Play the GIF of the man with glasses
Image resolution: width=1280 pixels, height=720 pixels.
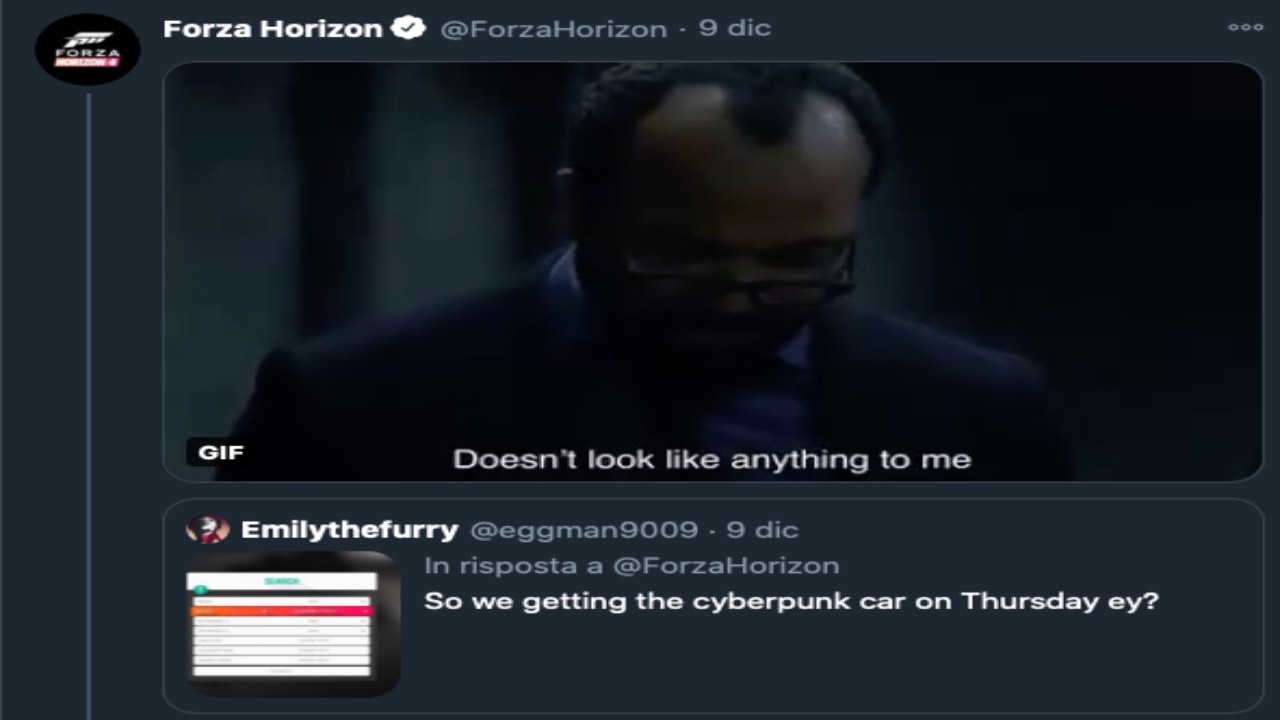tap(713, 272)
